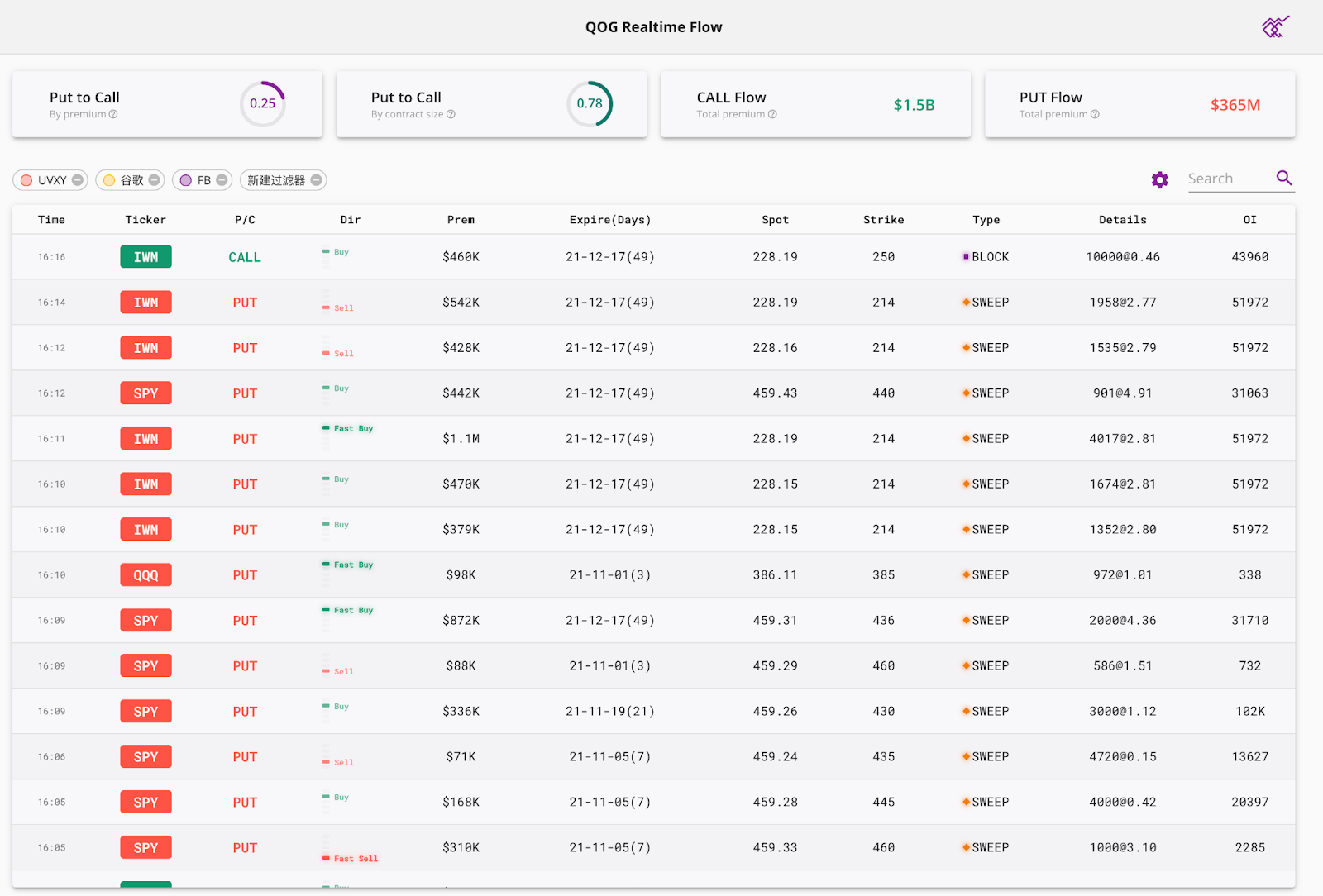Remove the UVXY filter chip

point(77,180)
